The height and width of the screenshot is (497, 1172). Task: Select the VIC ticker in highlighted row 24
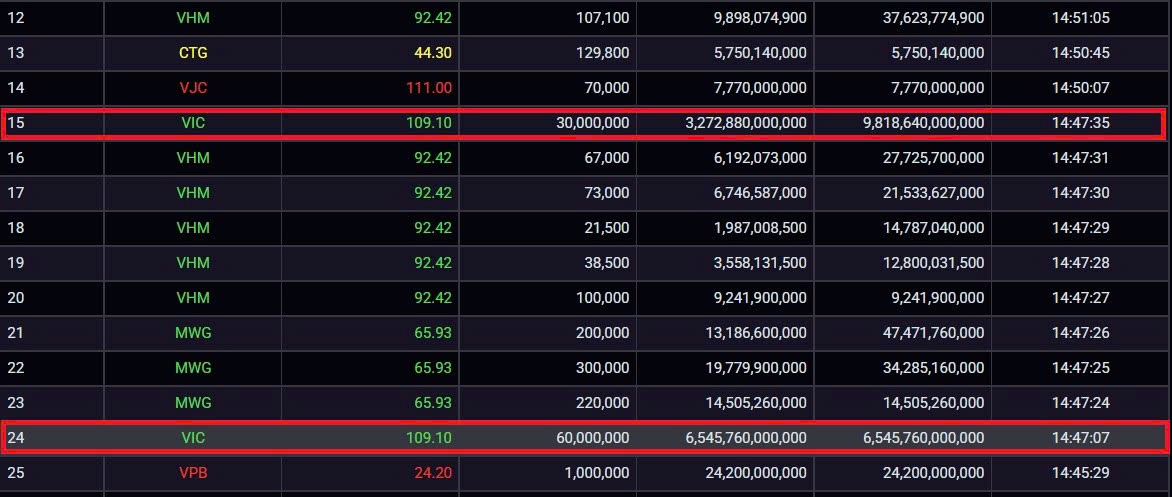[193, 438]
